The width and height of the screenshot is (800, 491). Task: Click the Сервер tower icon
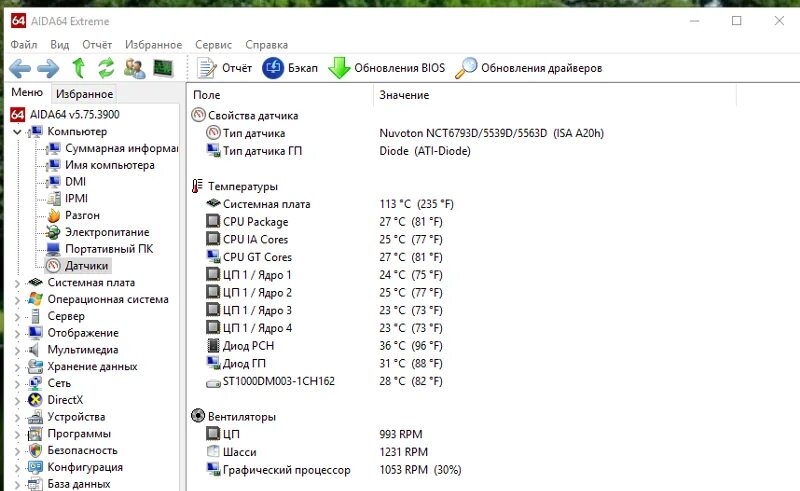(35, 316)
